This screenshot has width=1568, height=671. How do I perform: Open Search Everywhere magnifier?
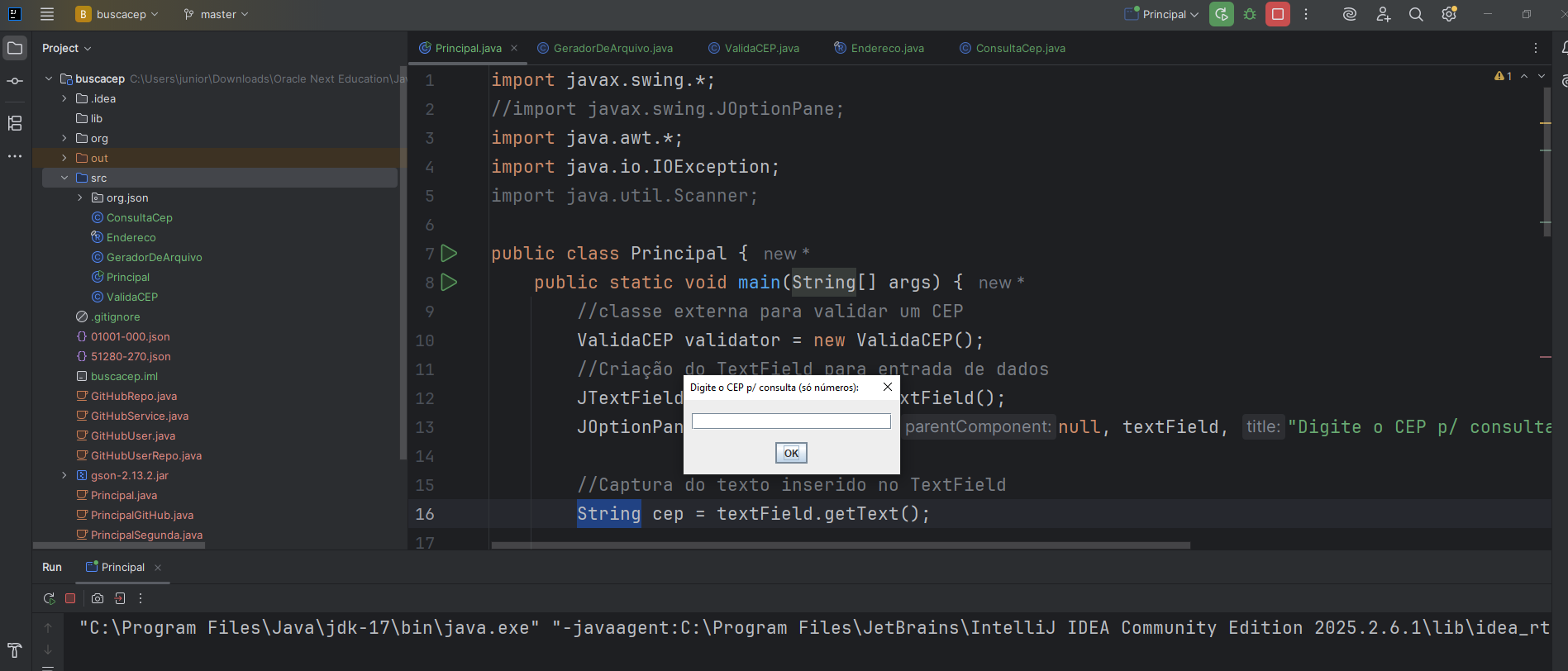click(x=1416, y=14)
